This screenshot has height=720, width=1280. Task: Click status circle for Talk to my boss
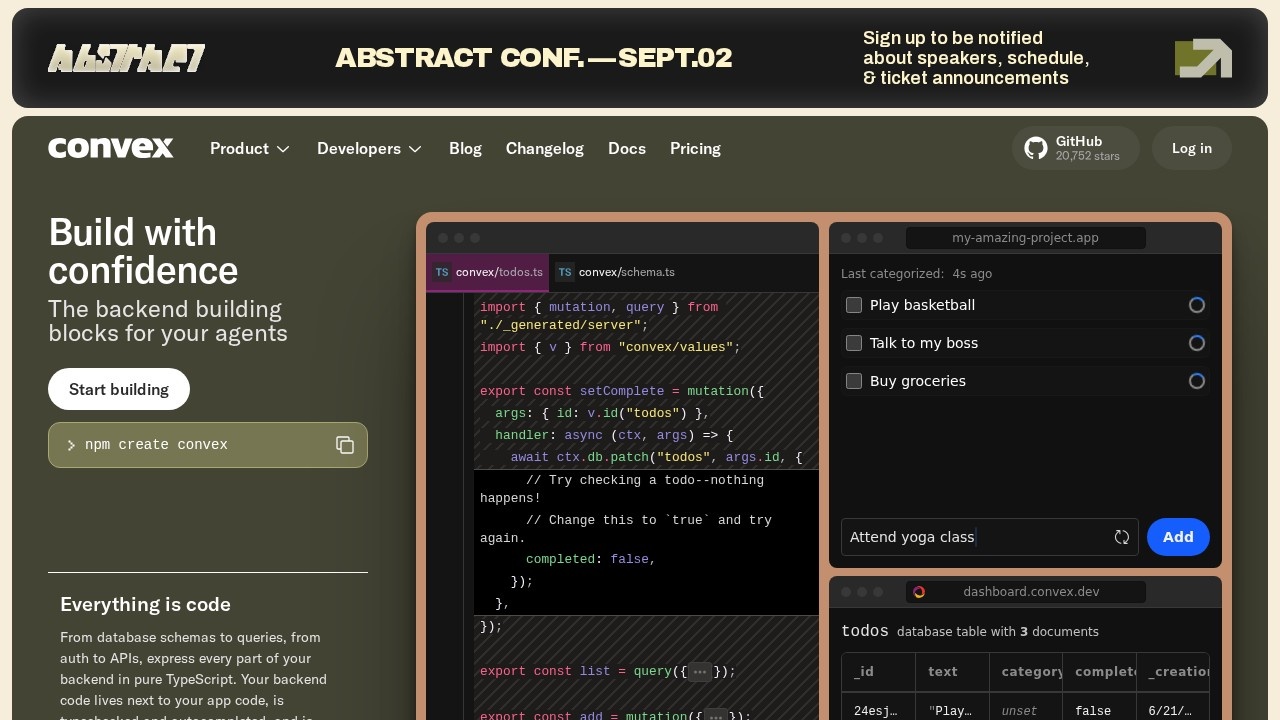point(1196,343)
